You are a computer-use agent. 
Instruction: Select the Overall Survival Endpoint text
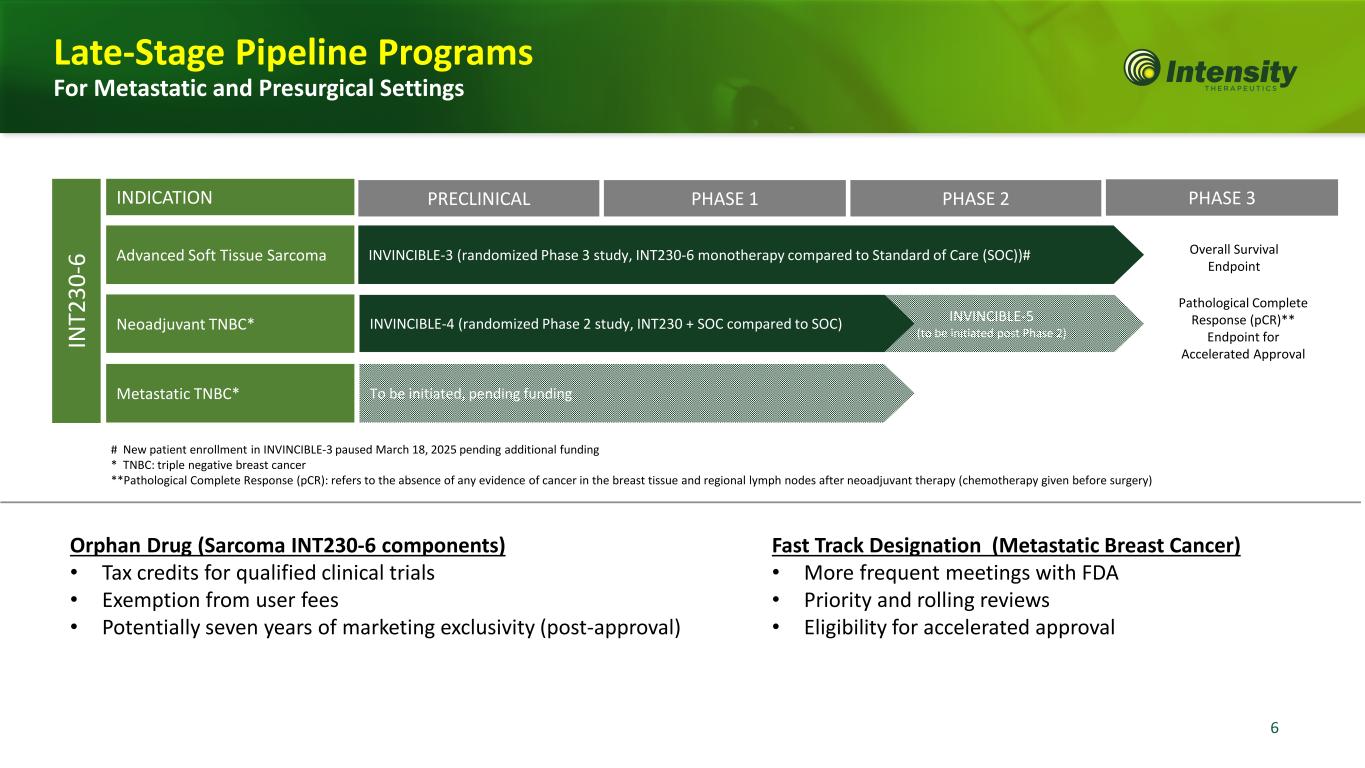click(x=1242, y=258)
